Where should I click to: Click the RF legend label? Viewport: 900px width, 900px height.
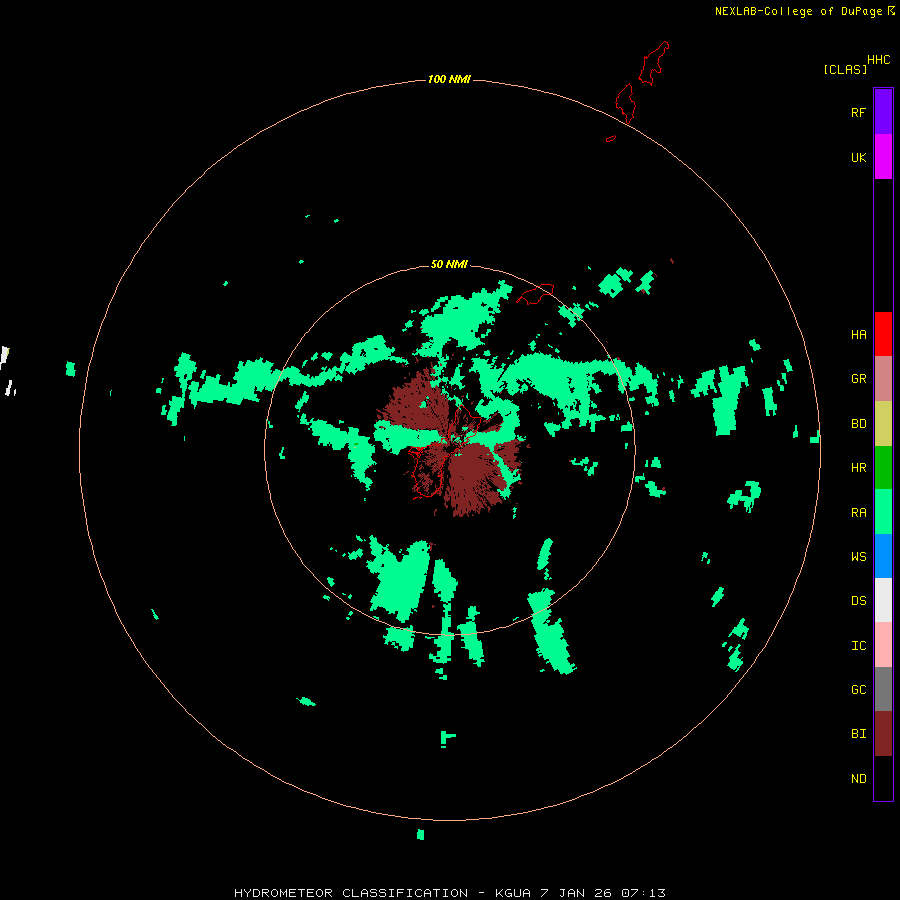[x=858, y=112]
